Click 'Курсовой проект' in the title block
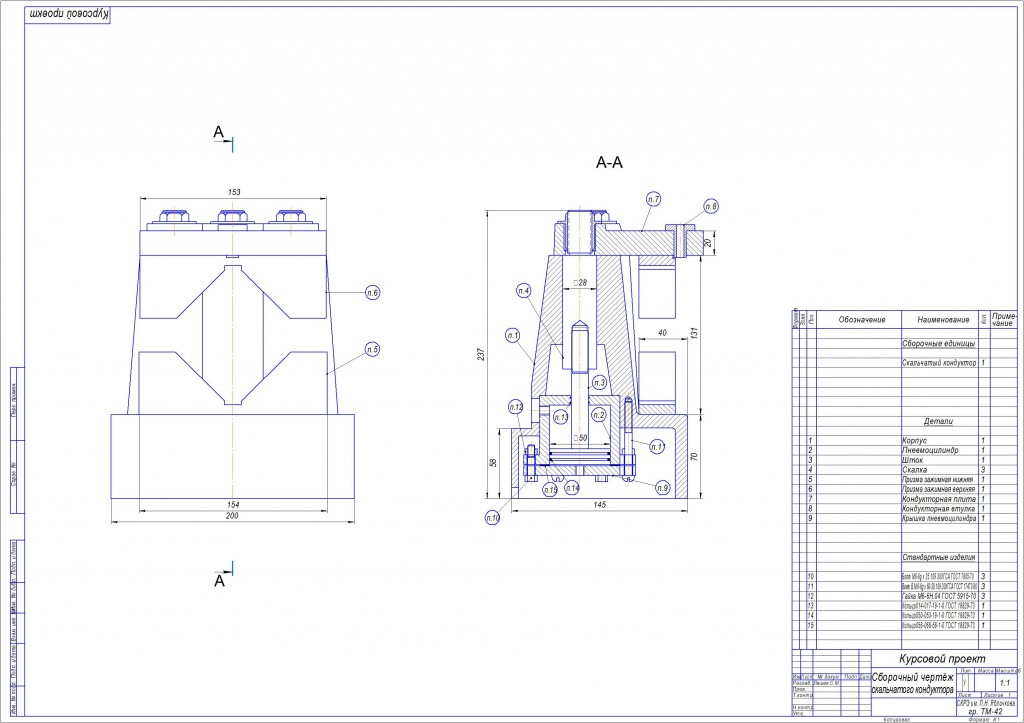This screenshot has height=723, width=1024. [x=942, y=659]
